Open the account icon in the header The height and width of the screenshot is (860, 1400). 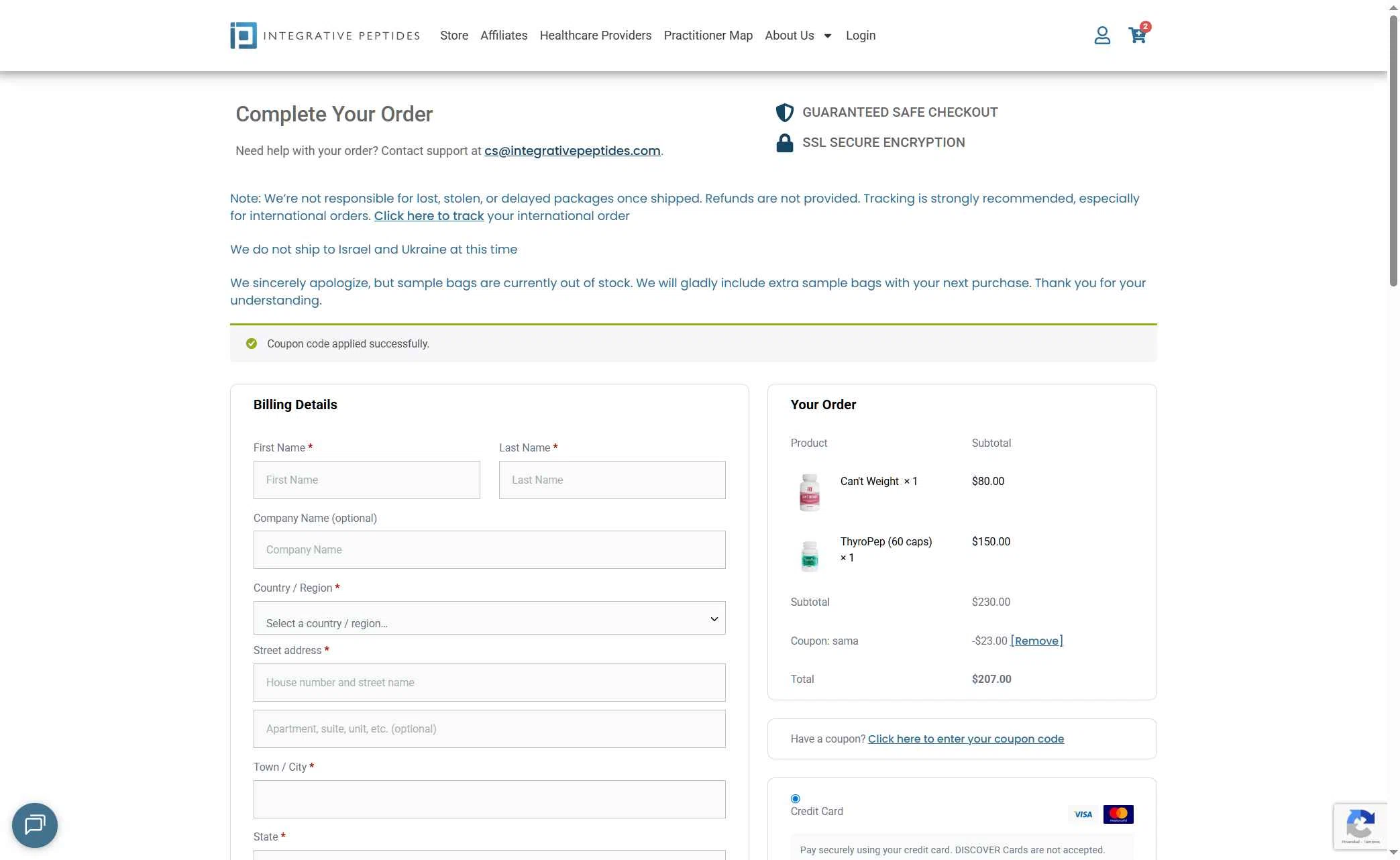[x=1102, y=35]
